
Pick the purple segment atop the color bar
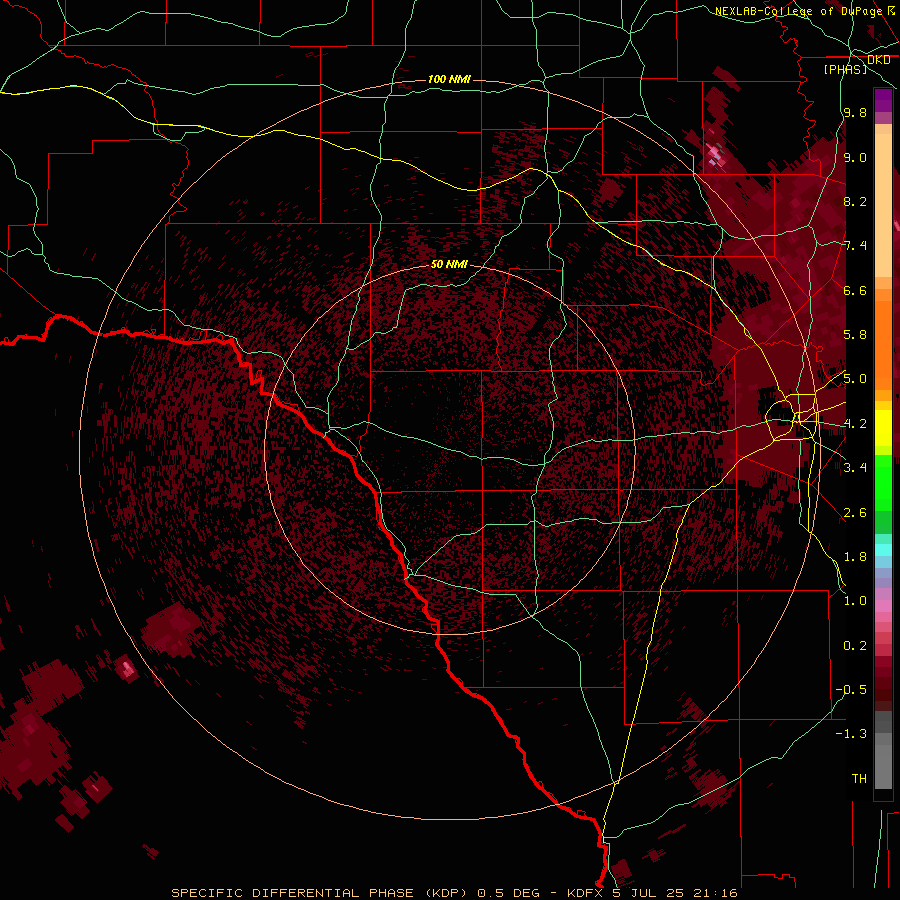[883, 100]
